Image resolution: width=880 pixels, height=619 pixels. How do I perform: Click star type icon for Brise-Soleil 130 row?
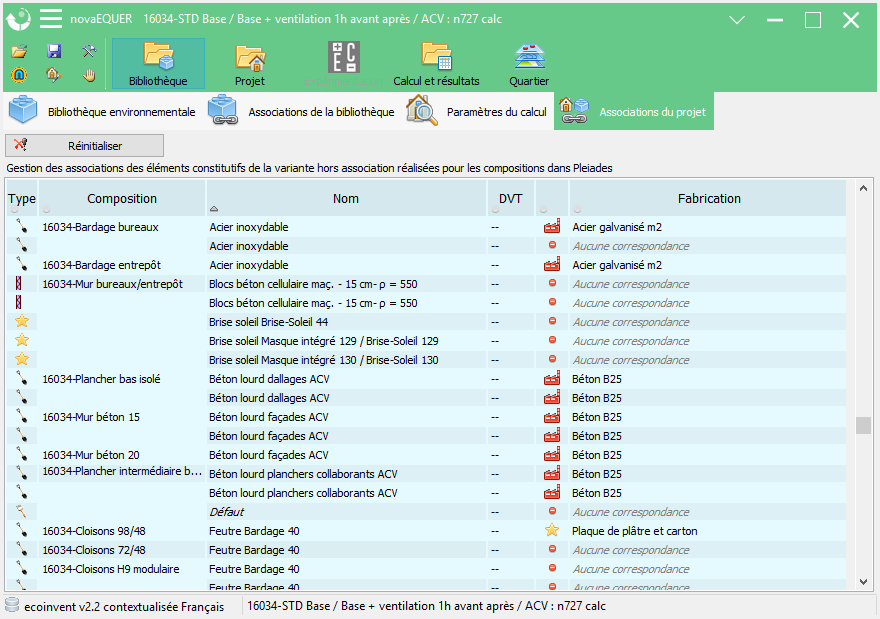pyautogui.click(x=22, y=359)
